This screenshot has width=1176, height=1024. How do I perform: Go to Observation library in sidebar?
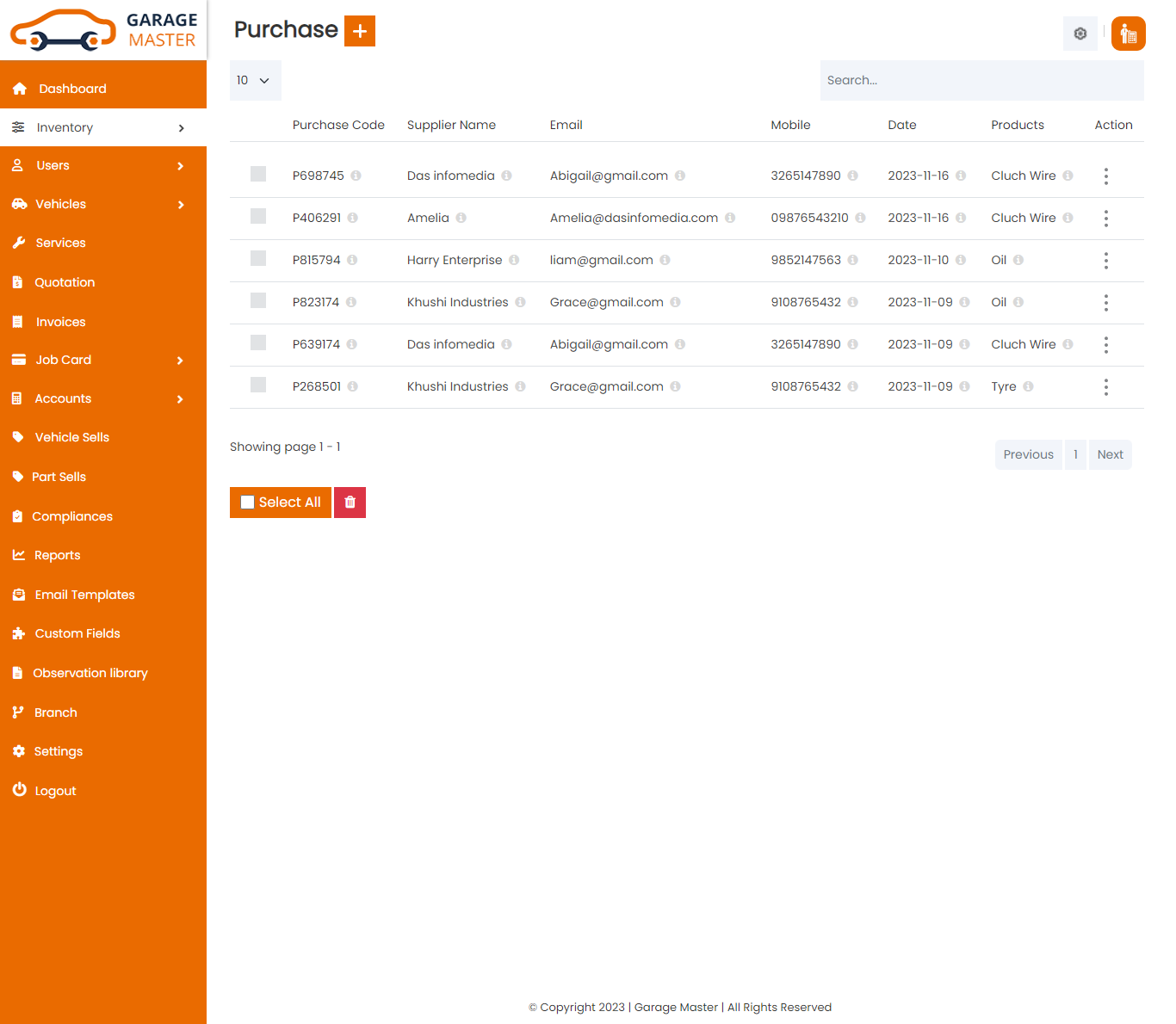(x=90, y=673)
